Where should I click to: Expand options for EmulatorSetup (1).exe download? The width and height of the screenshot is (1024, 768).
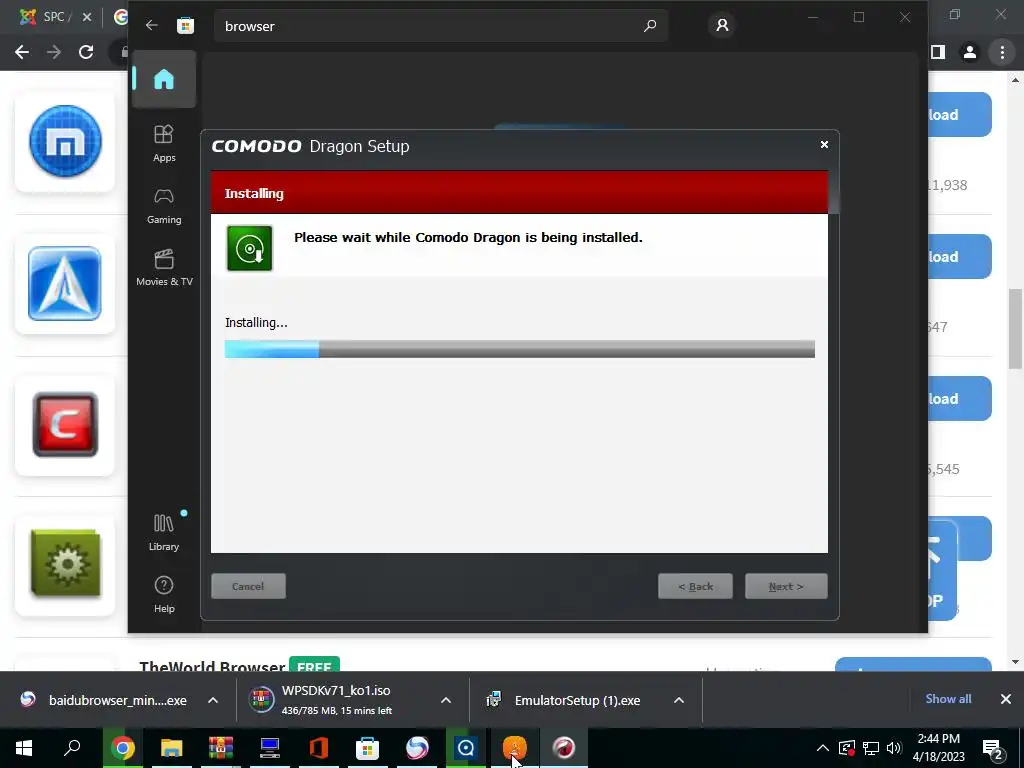point(679,700)
